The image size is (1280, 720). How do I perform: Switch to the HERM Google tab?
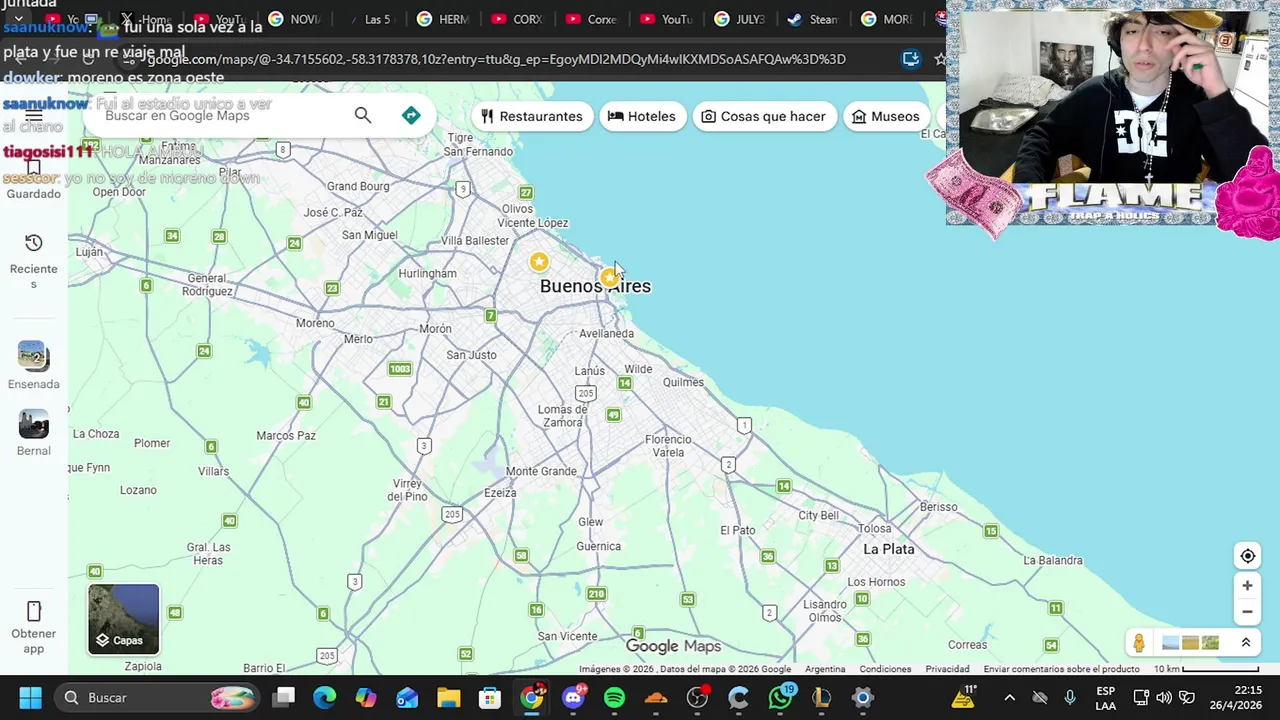coord(442,19)
